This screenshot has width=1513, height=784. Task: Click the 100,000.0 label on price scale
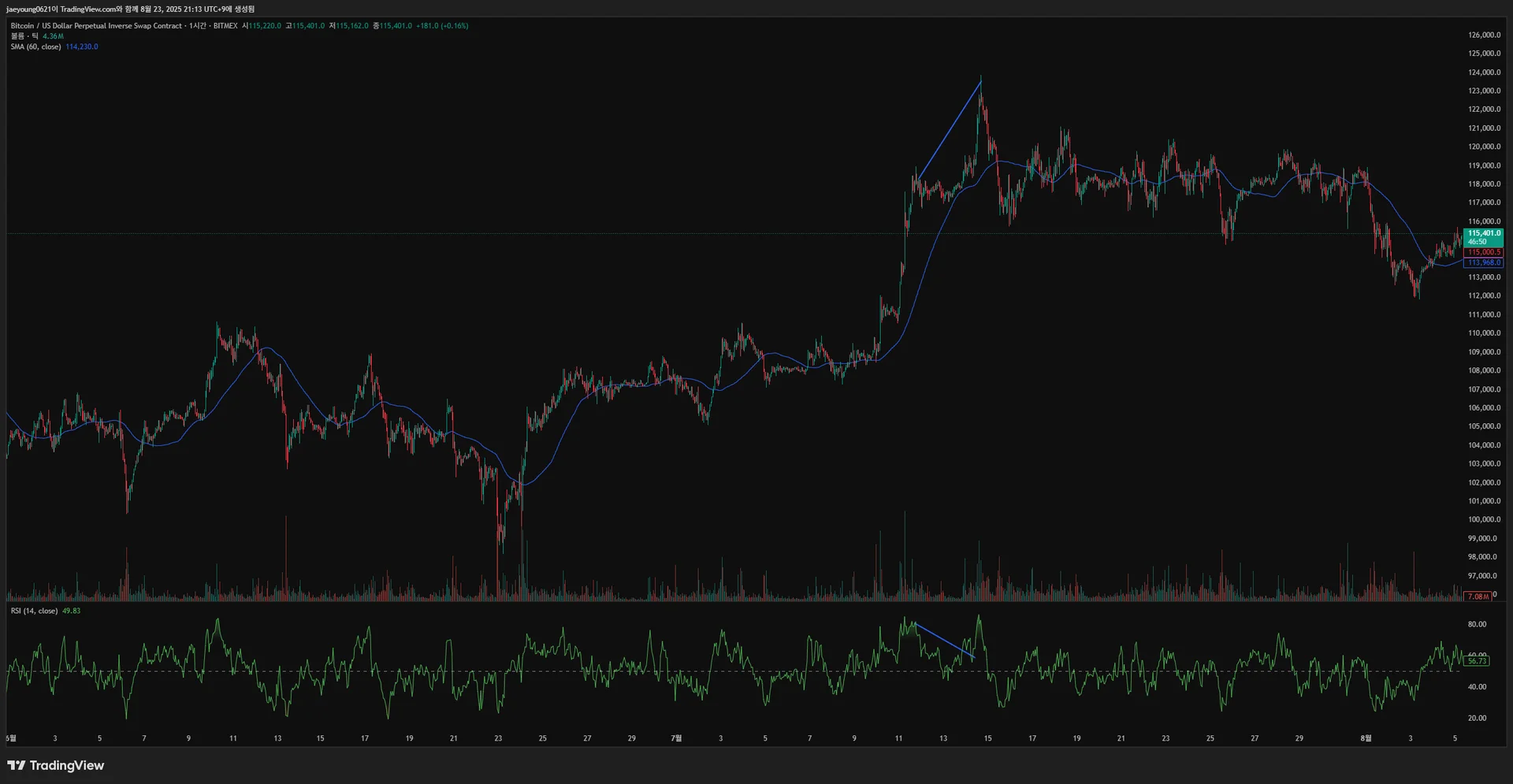[1484, 519]
